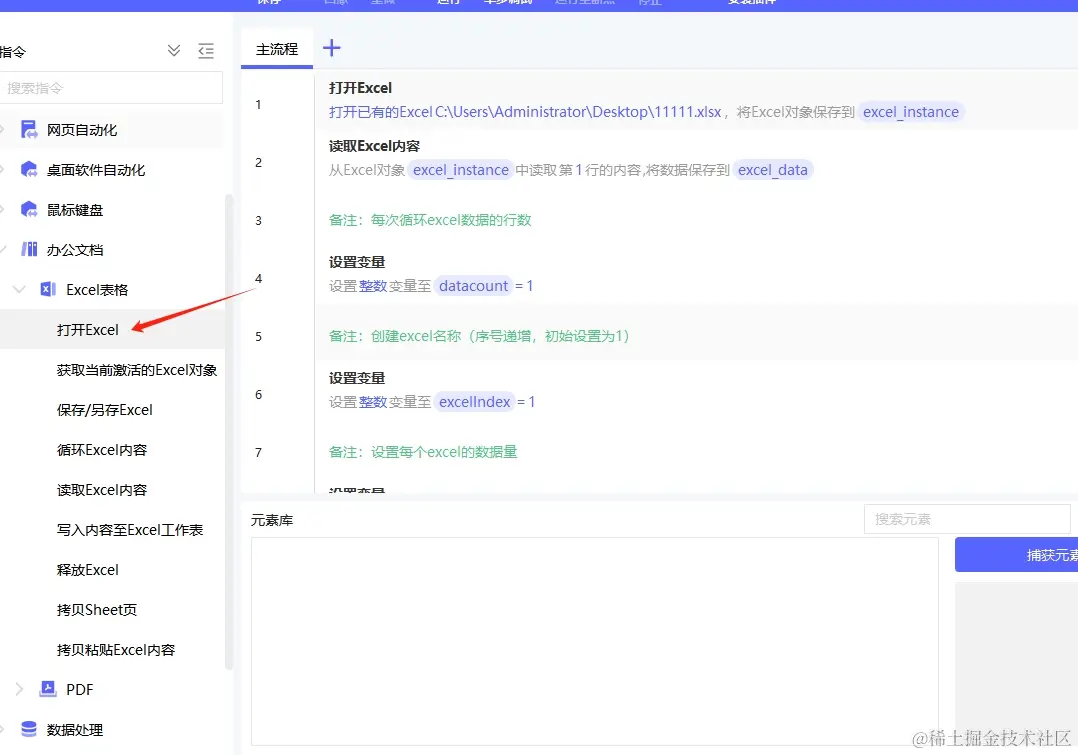Click the 指令 panel title
The height and width of the screenshot is (755, 1078).
(13, 52)
